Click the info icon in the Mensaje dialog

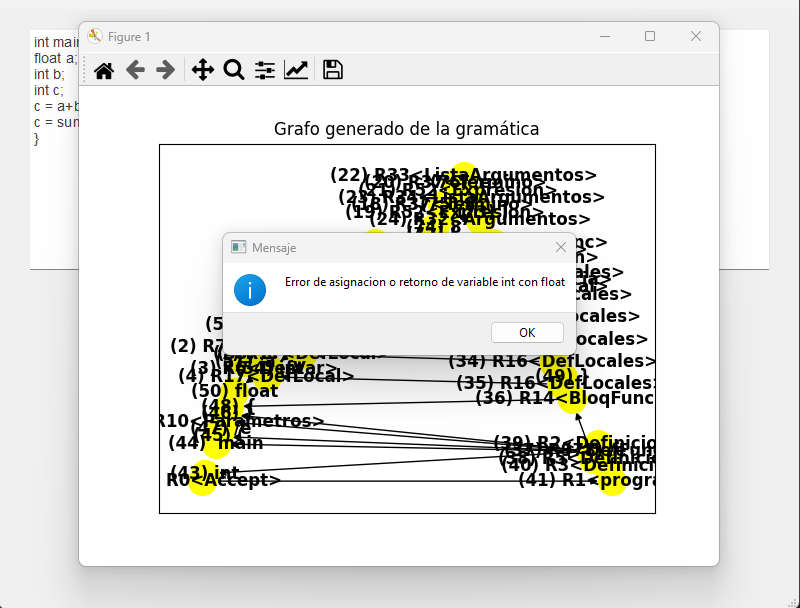(250, 290)
